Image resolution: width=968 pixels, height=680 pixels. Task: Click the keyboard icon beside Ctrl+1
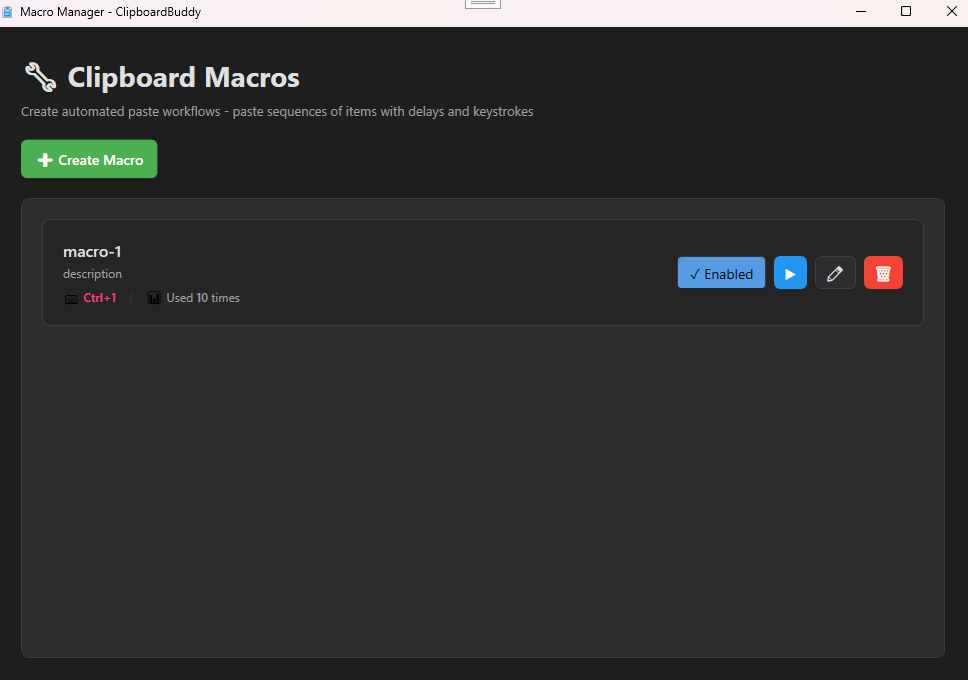pos(70,297)
